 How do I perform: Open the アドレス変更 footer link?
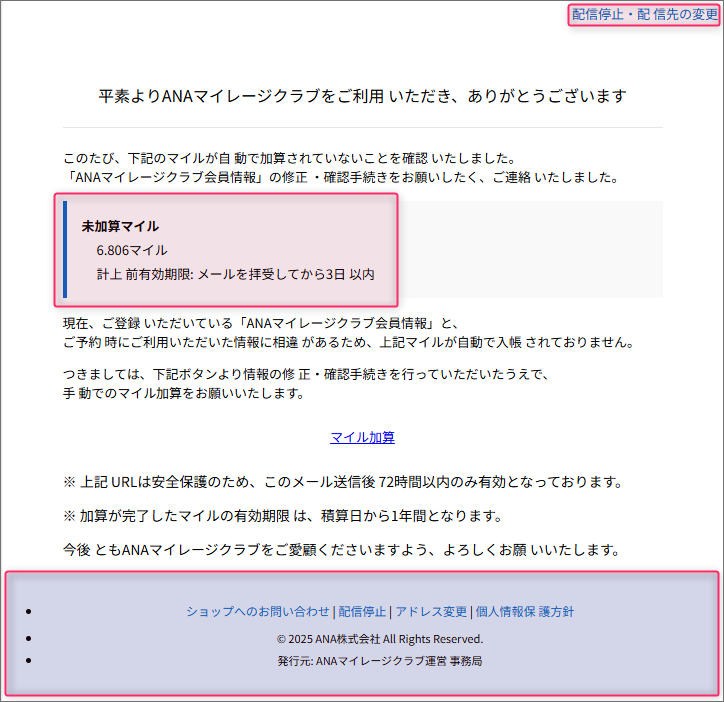point(431,611)
